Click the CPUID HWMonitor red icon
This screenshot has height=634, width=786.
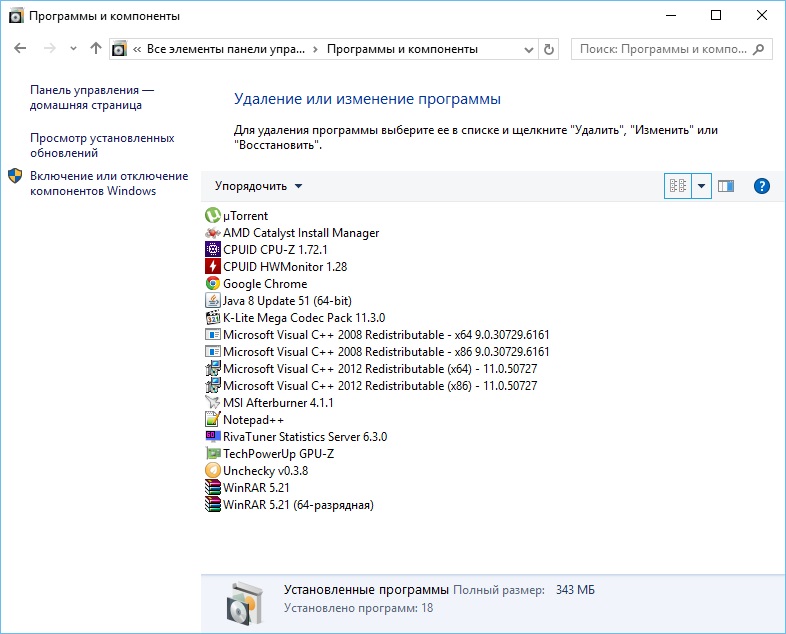(x=213, y=267)
